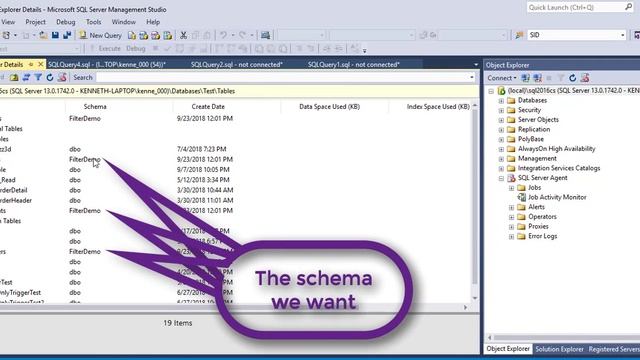Click the Disconnect icon in Object Explorer

[537, 78]
